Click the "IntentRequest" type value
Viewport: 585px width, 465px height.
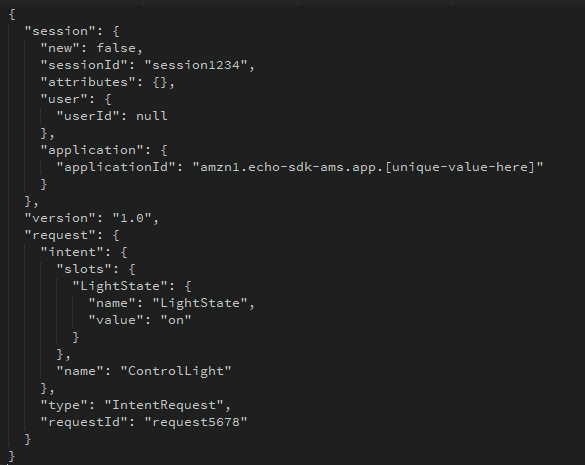coord(164,405)
